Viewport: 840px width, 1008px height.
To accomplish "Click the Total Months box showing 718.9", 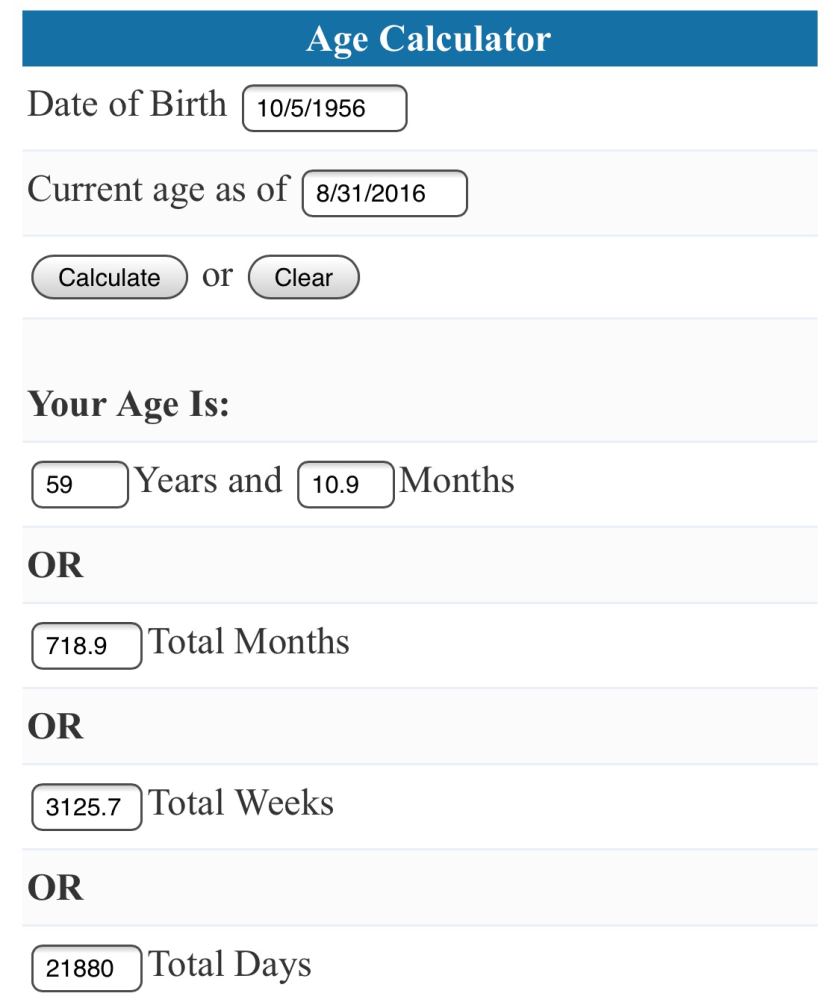I will pos(86,646).
